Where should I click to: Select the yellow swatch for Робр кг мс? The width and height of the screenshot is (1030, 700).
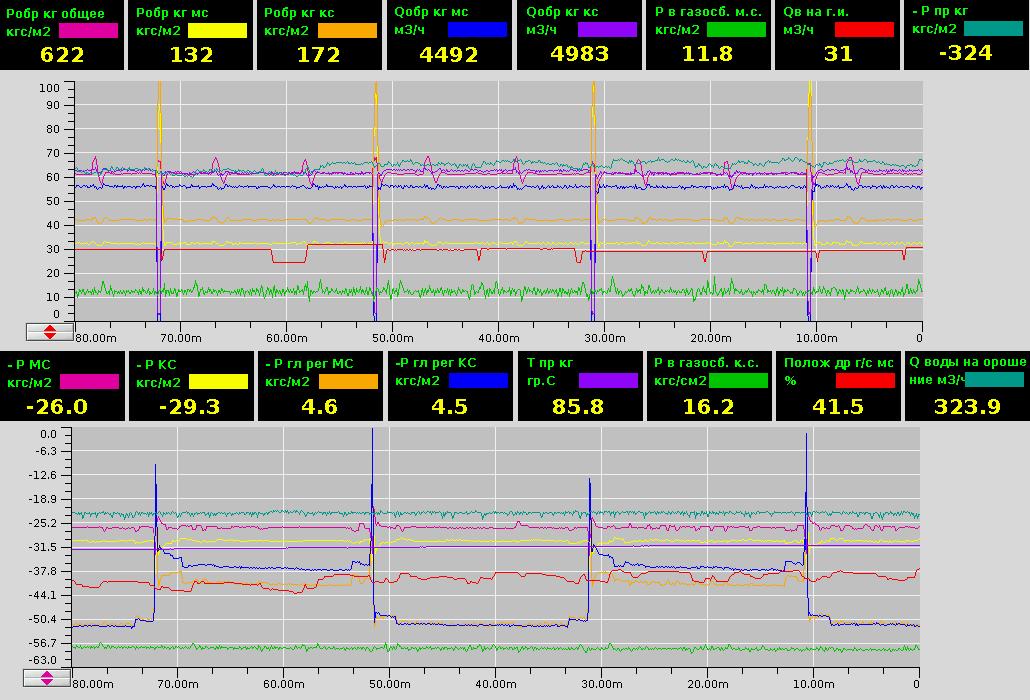point(218,30)
